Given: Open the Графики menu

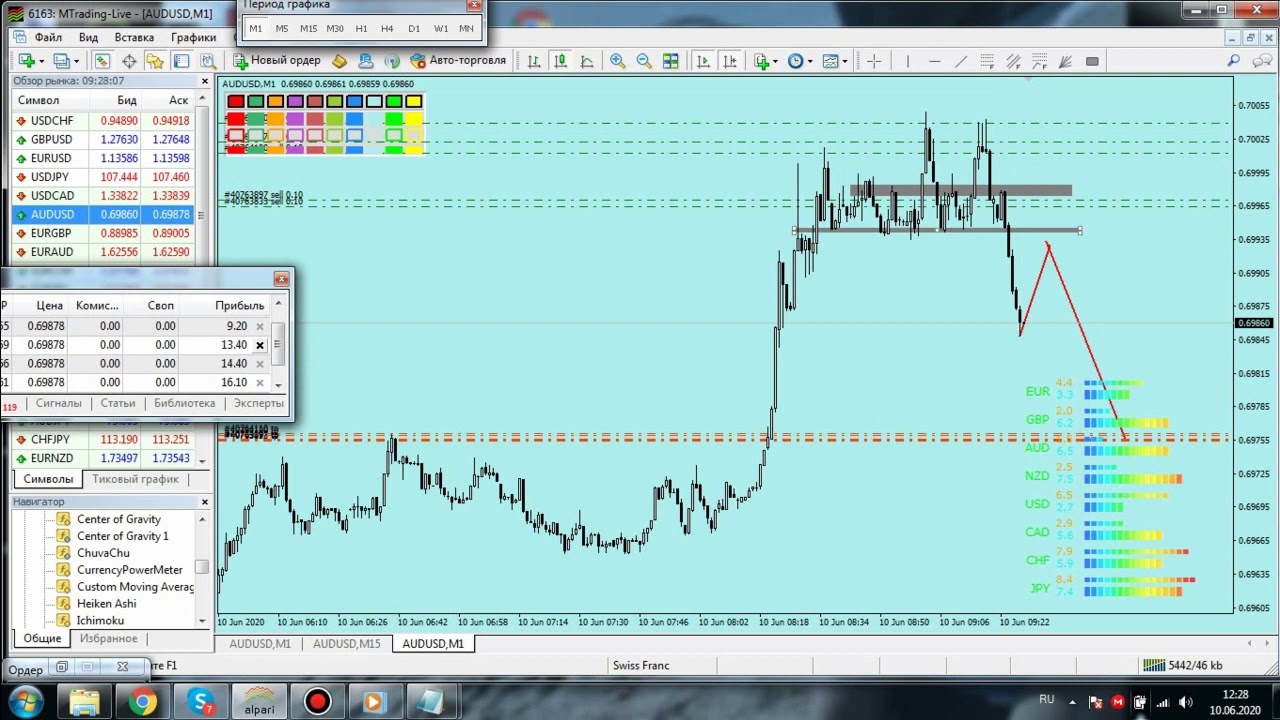Looking at the screenshot, I should [193, 37].
